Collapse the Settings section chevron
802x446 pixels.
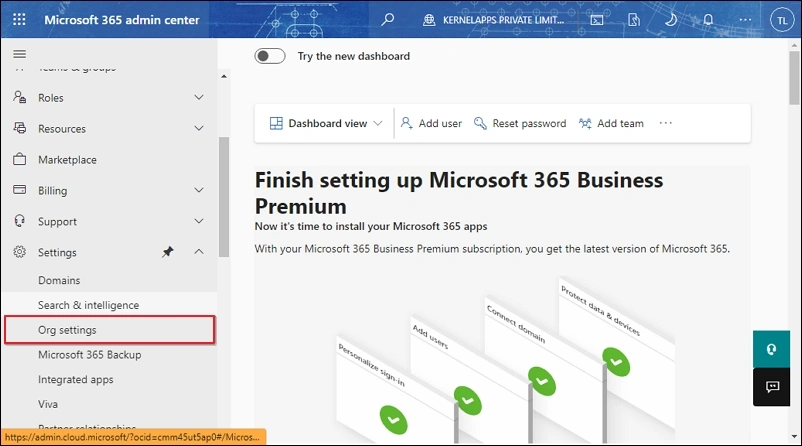click(x=199, y=252)
